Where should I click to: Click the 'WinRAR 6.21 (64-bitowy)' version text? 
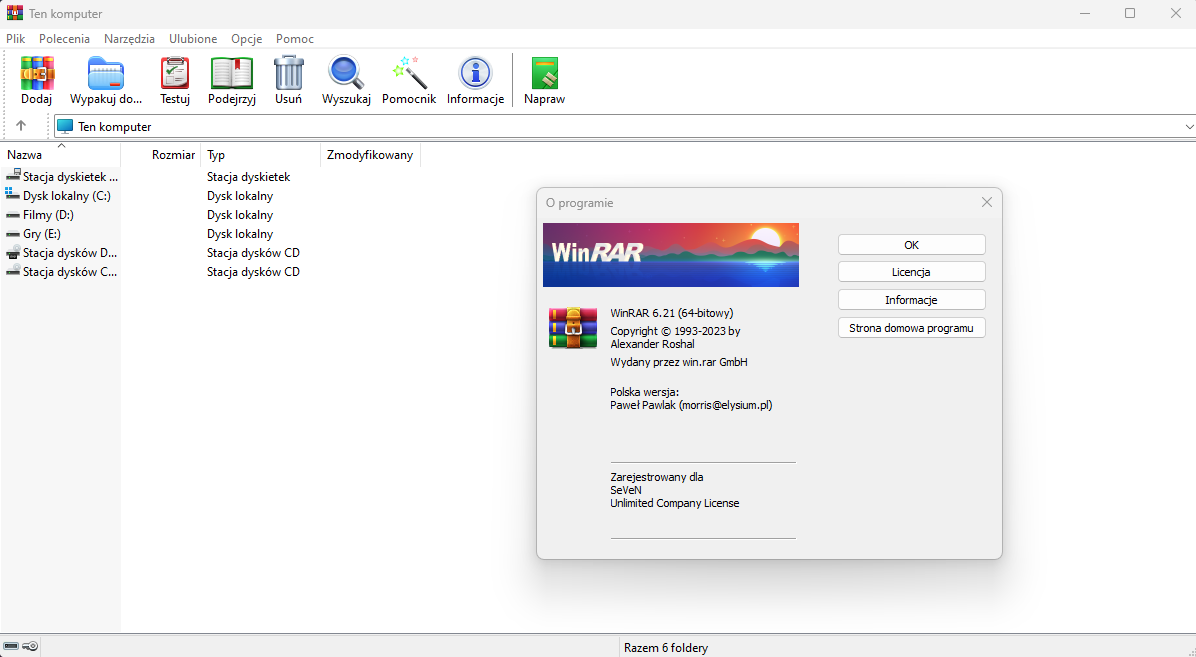coord(671,313)
